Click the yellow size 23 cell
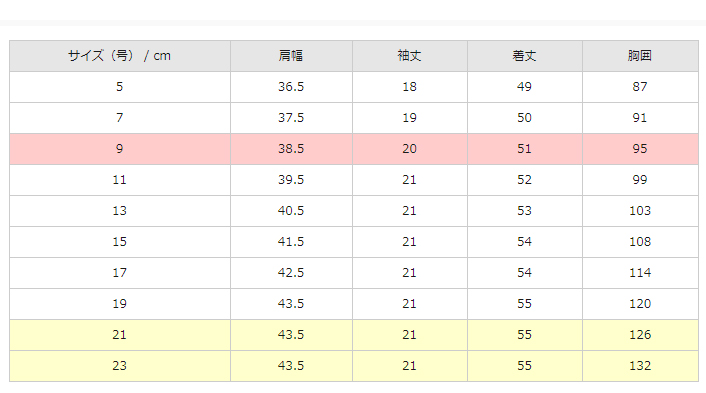The width and height of the screenshot is (706, 393). [x=120, y=366]
